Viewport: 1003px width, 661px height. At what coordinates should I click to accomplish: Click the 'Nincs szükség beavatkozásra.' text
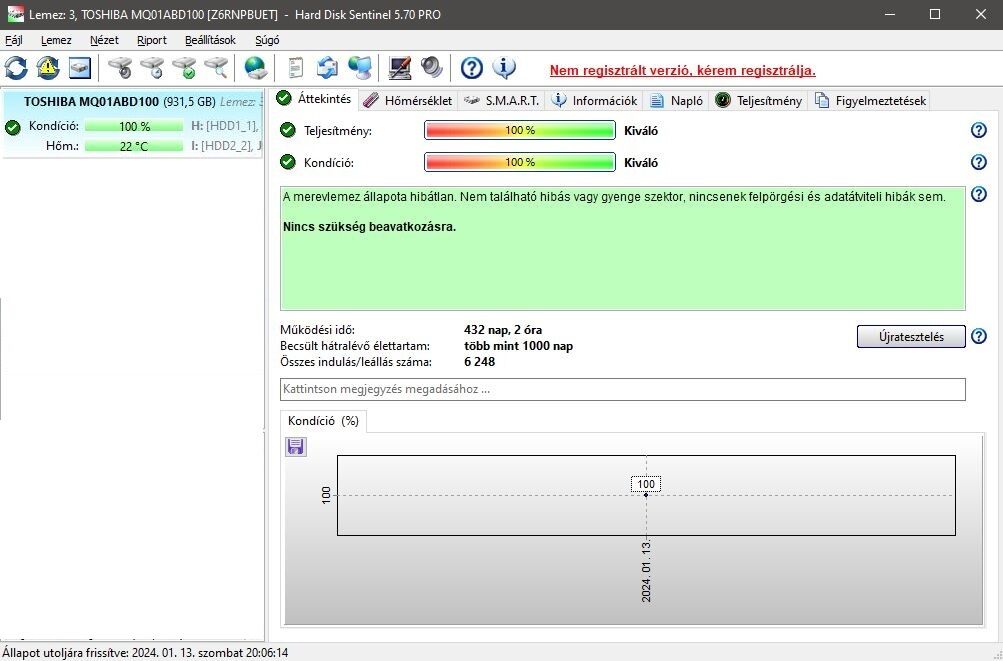369,227
